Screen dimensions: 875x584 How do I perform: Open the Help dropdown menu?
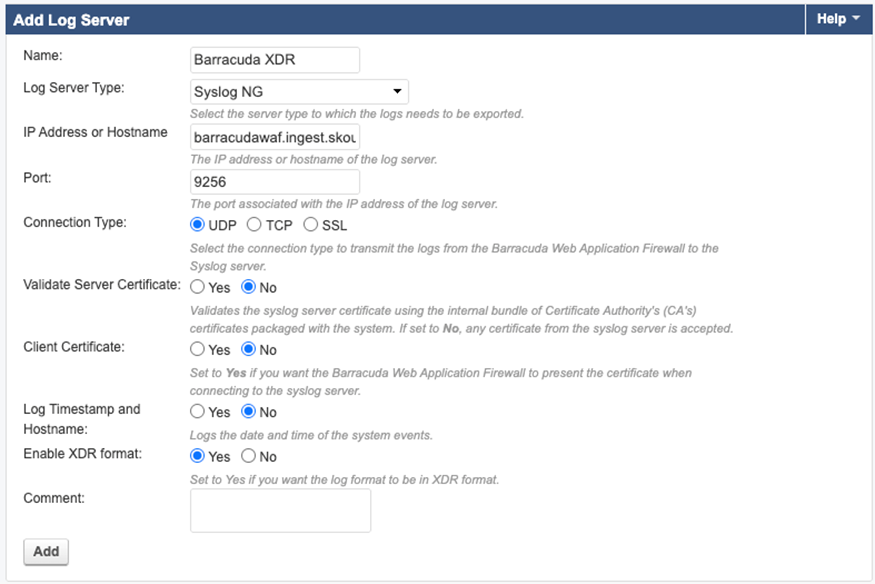pos(838,19)
